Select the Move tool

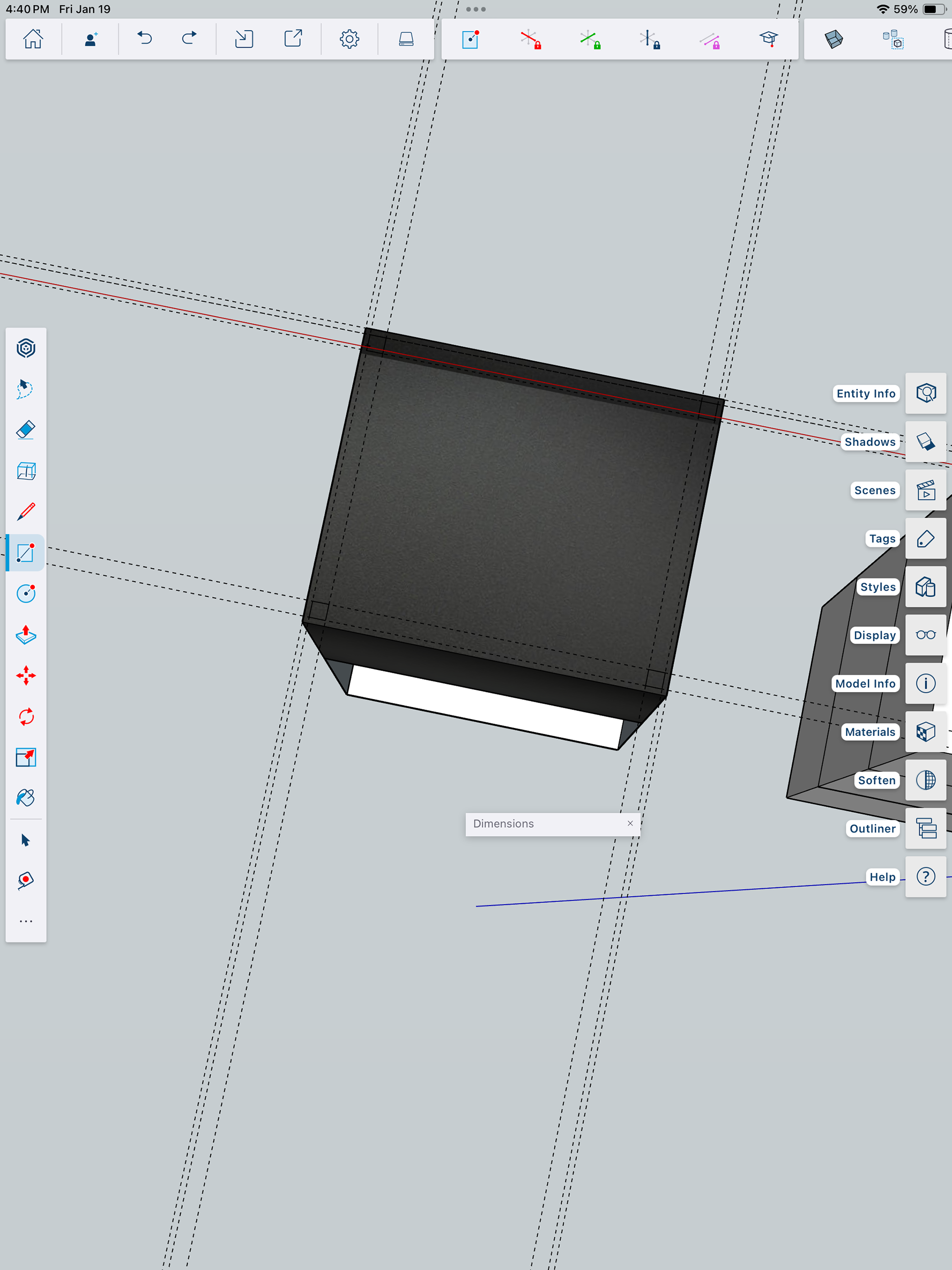(x=26, y=675)
